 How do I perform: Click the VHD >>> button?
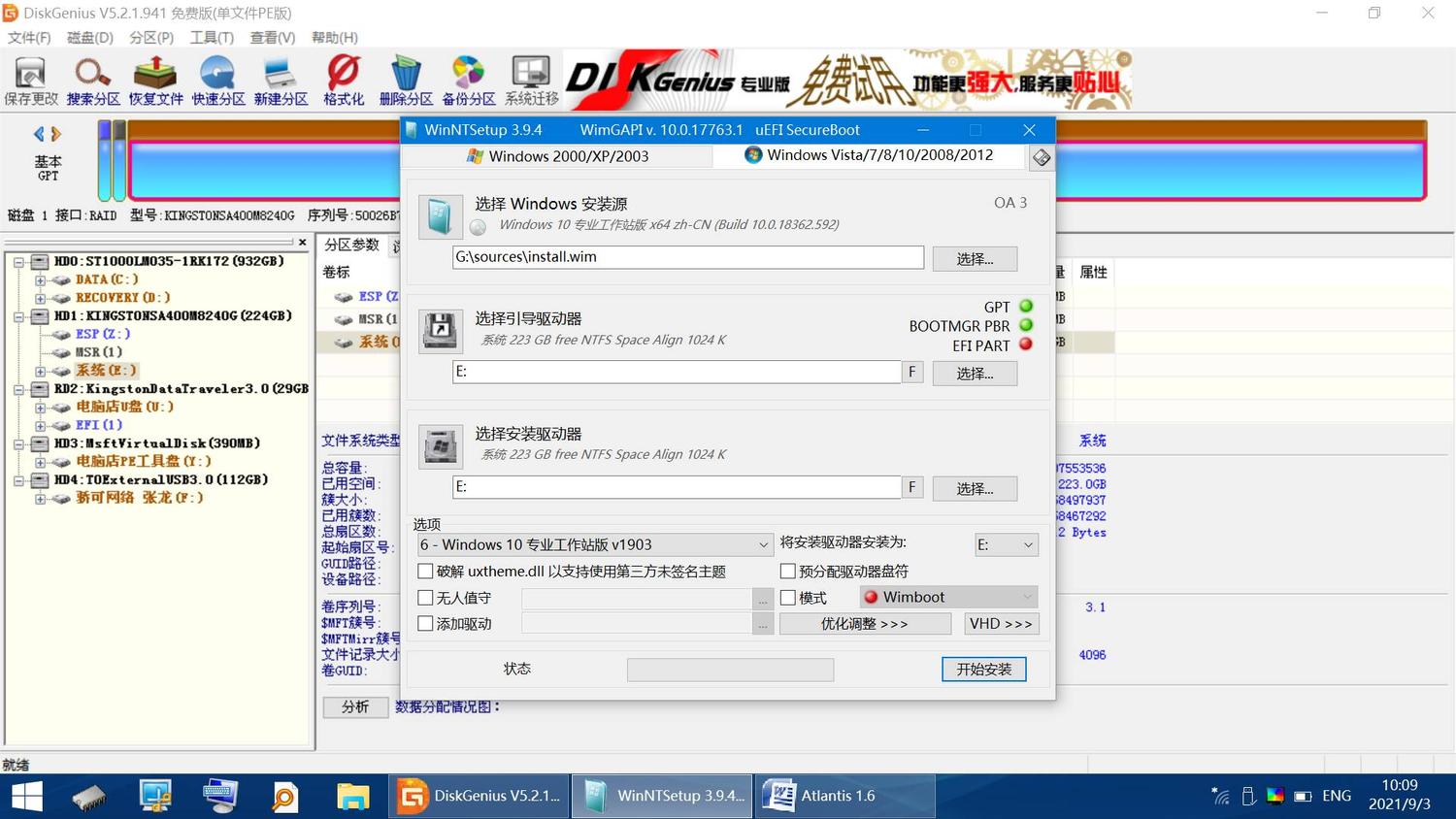point(1002,623)
